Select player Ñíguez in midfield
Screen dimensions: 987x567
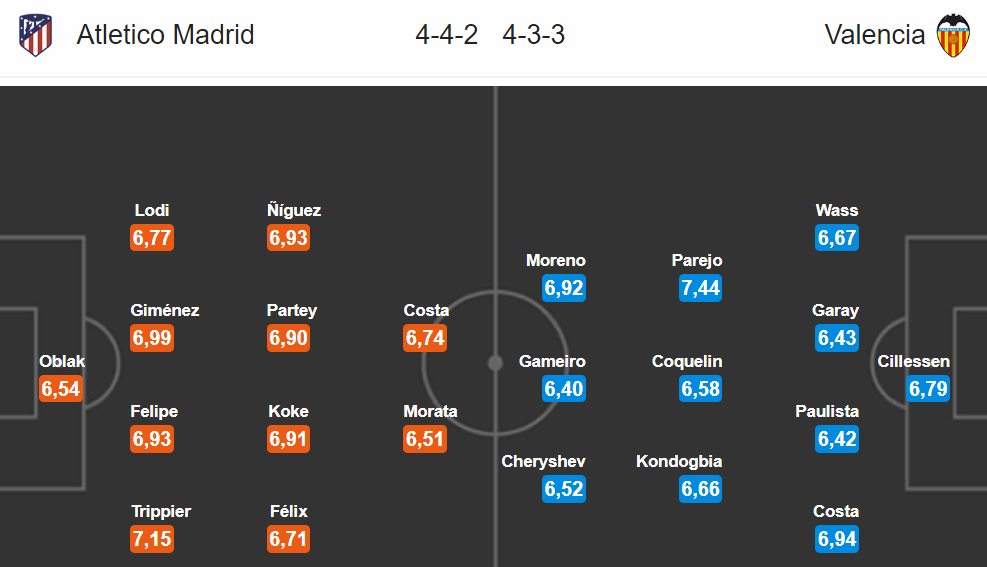click(x=294, y=210)
